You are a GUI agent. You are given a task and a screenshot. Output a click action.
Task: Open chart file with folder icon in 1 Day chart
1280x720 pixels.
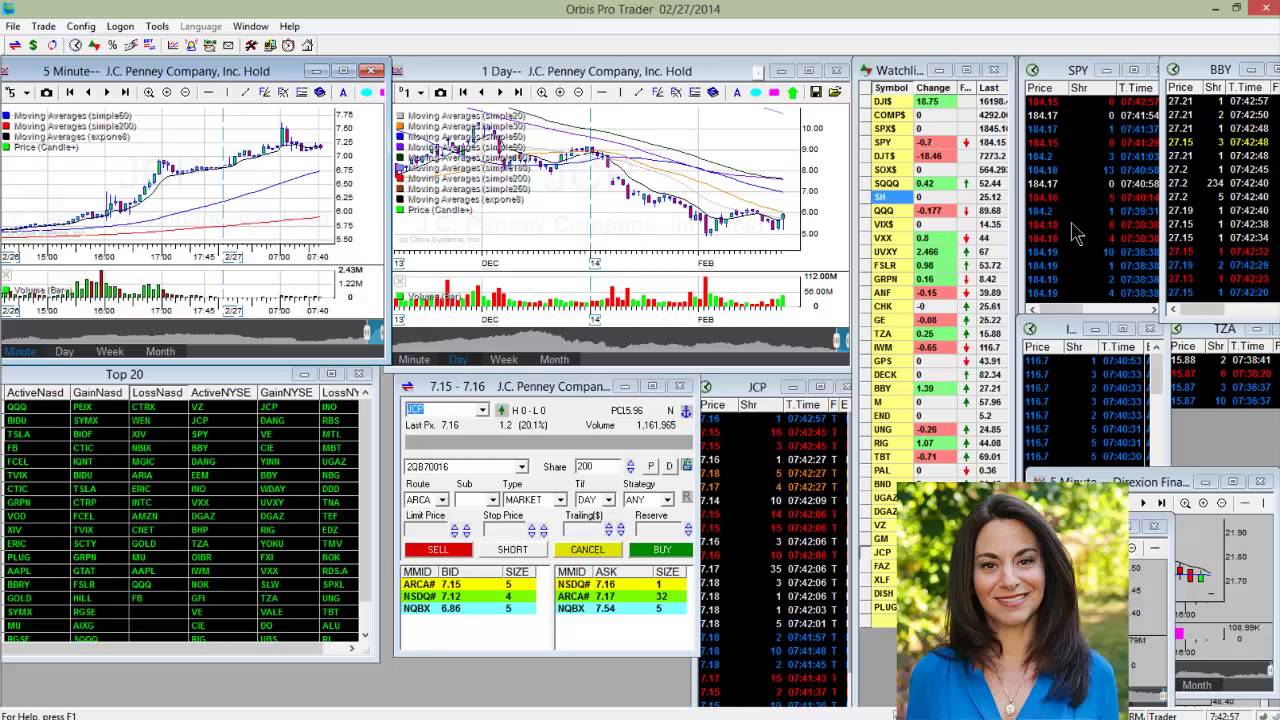(834, 92)
